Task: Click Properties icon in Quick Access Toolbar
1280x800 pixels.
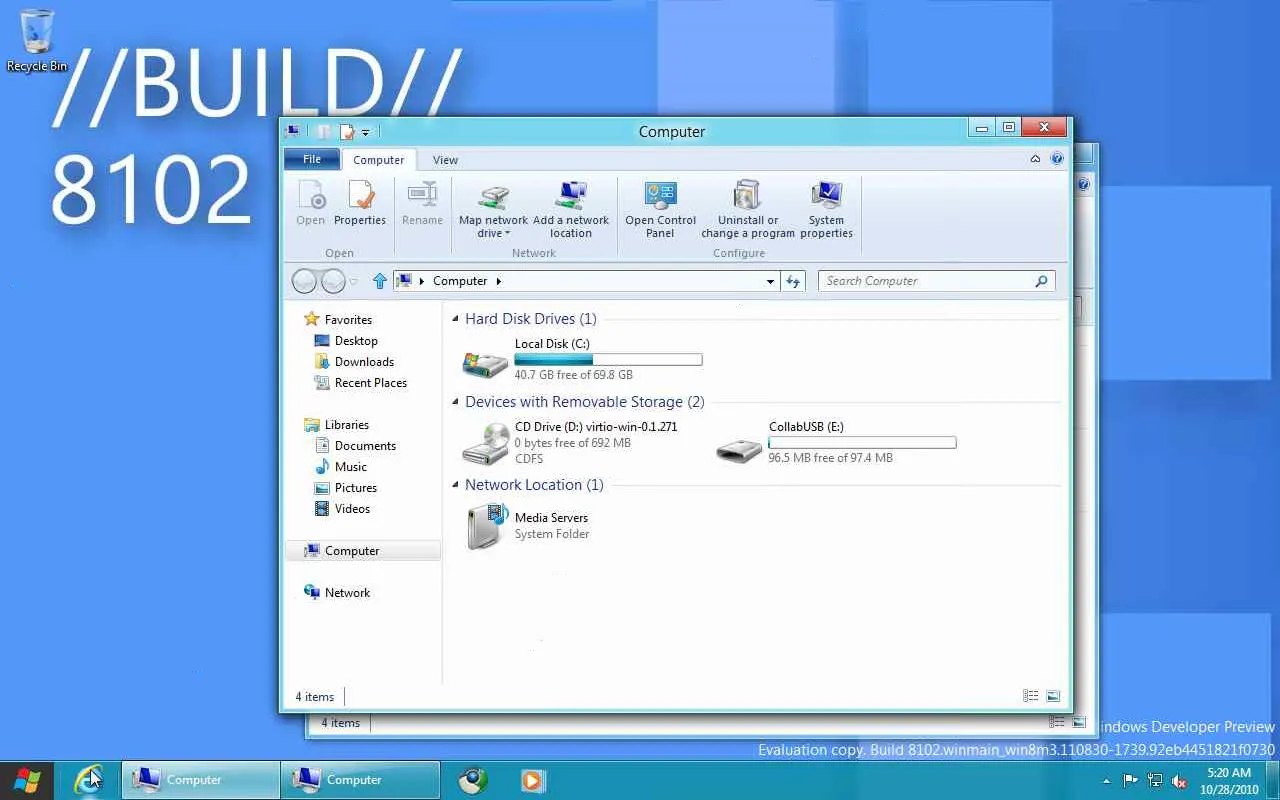Action: coord(347,131)
